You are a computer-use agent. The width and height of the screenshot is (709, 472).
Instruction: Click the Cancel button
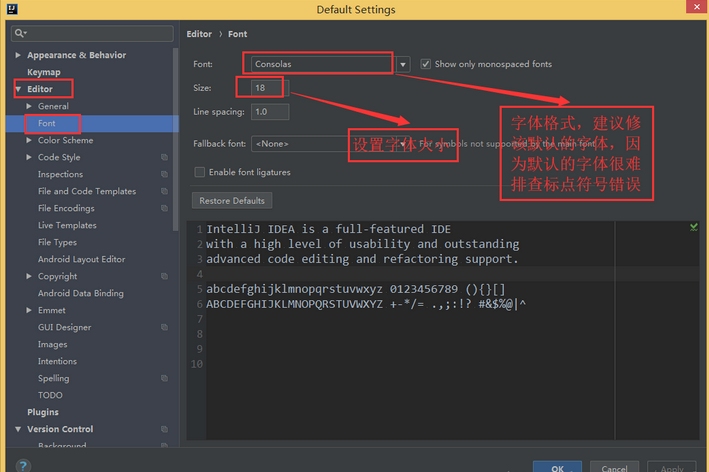614,467
